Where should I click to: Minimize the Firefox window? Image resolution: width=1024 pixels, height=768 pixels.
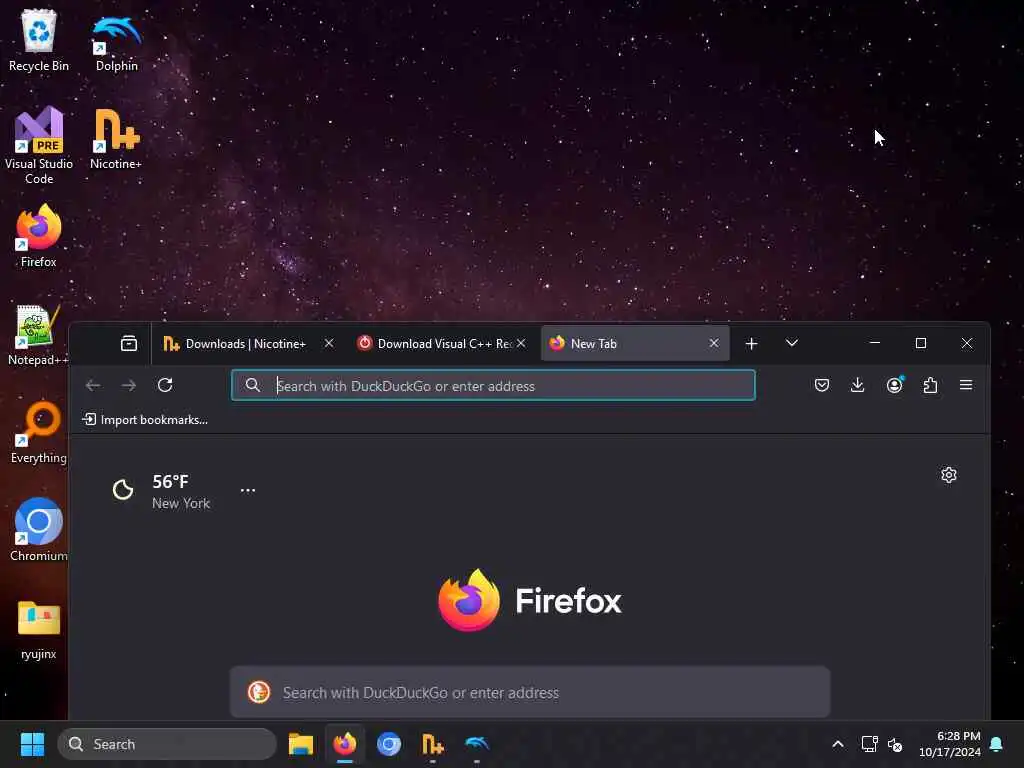[x=875, y=343]
